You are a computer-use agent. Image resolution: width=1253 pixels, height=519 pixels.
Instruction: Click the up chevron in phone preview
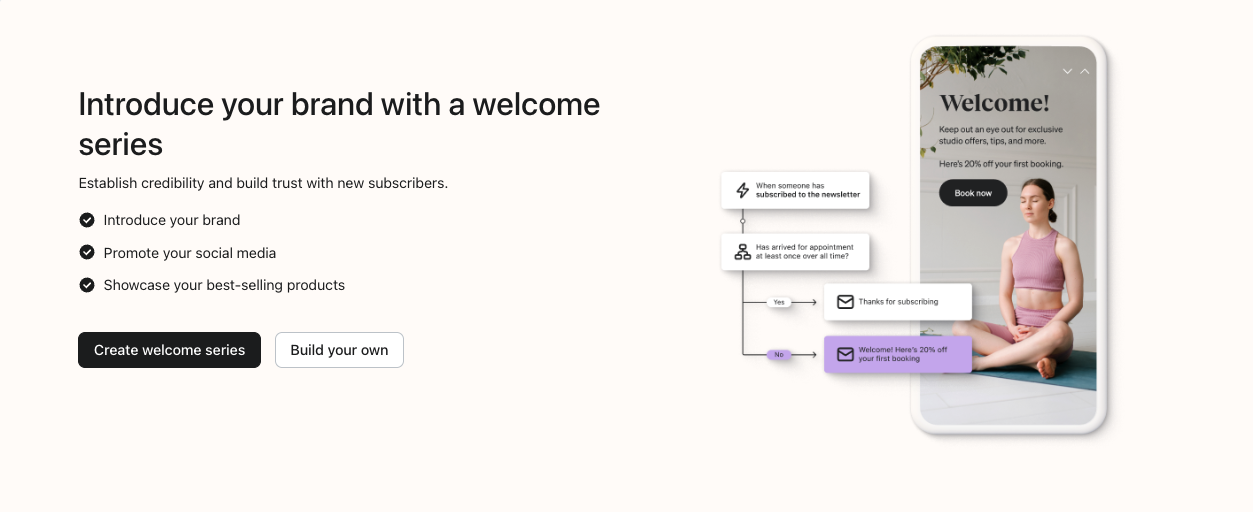(1085, 71)
